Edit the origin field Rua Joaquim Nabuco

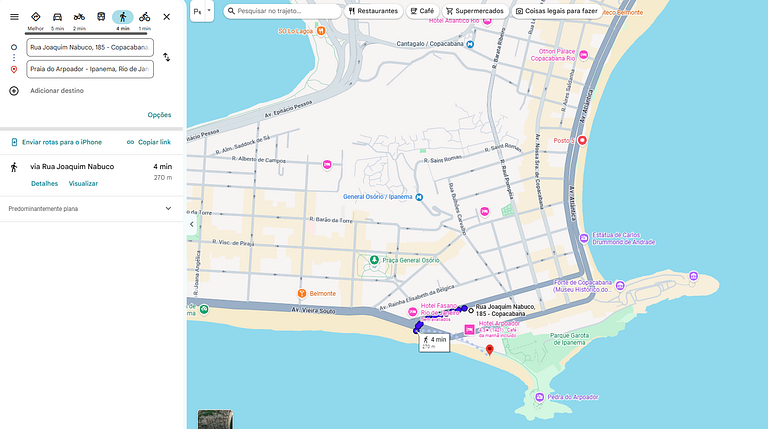point(90,48)
